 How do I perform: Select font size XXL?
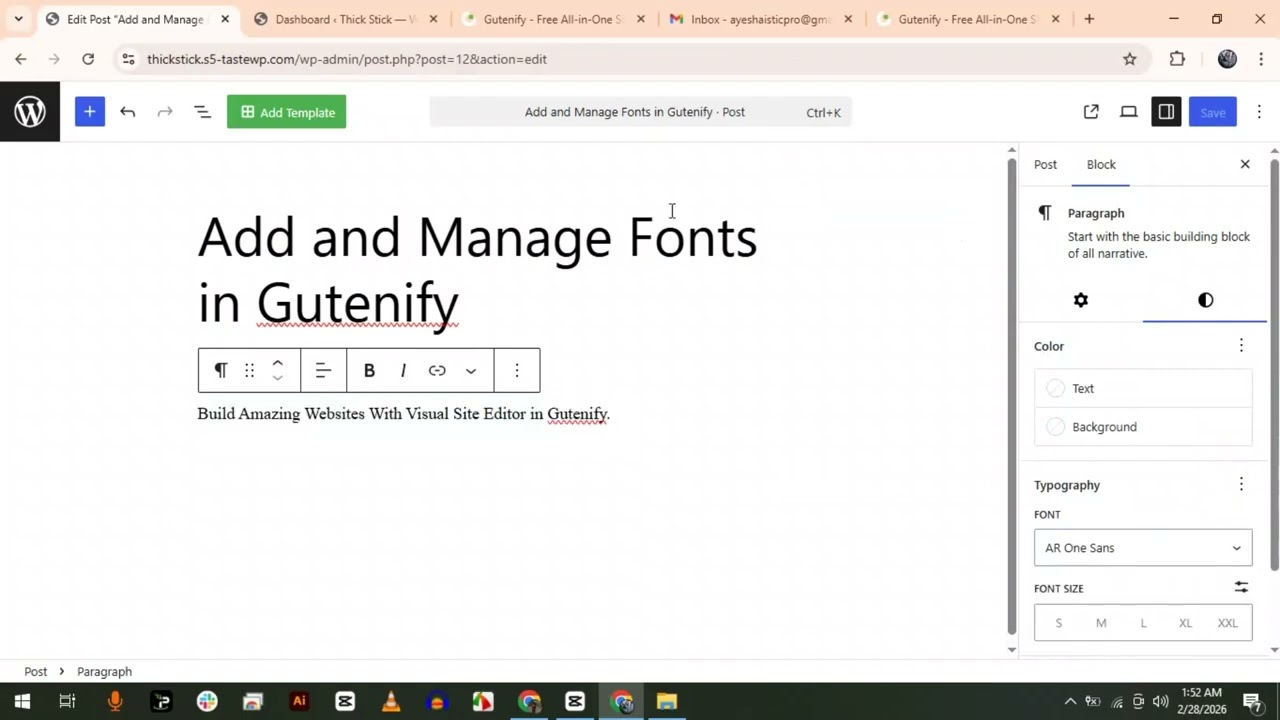[x=1227, y=623]
